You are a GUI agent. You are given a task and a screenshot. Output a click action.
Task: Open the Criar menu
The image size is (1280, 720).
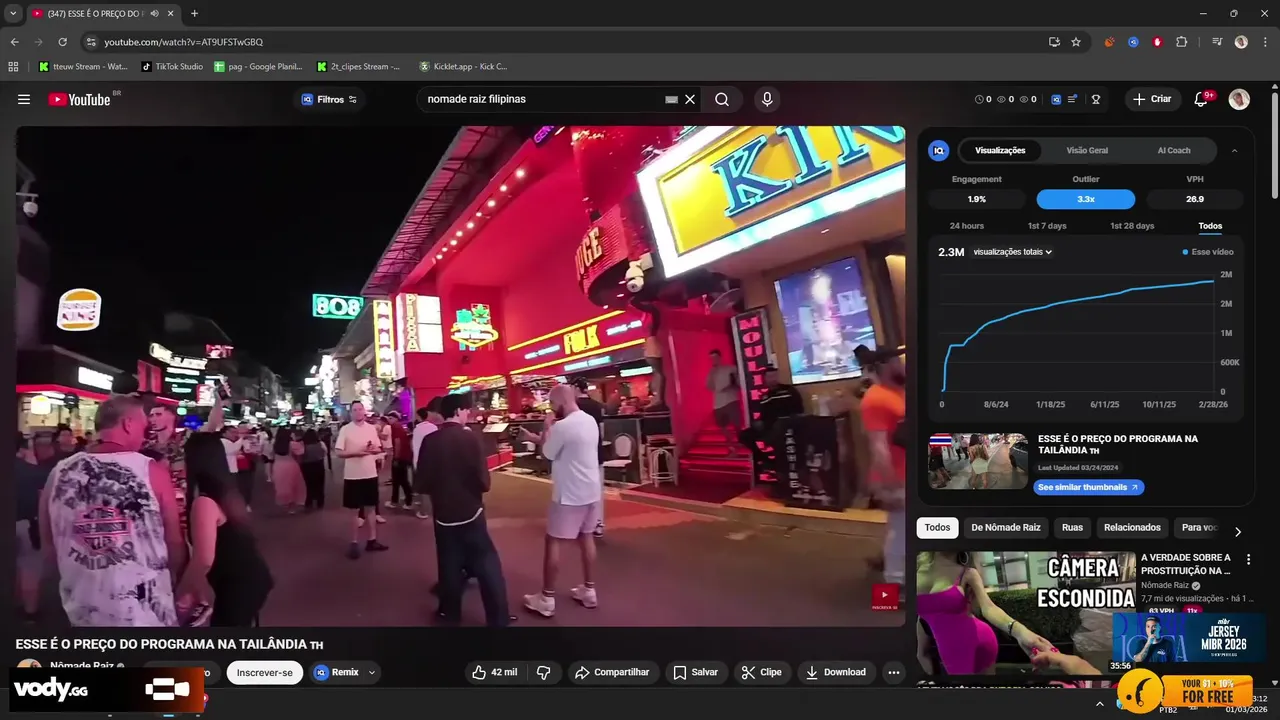pos(1152,99)
